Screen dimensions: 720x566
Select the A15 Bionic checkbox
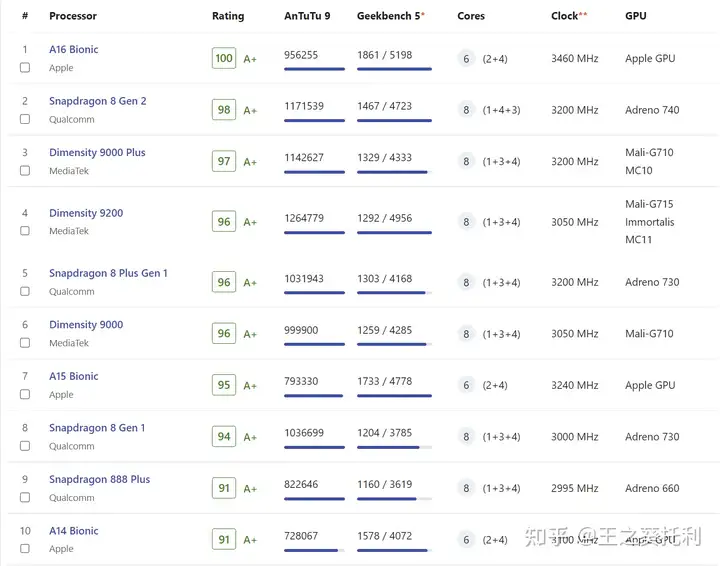click(25, 394)
